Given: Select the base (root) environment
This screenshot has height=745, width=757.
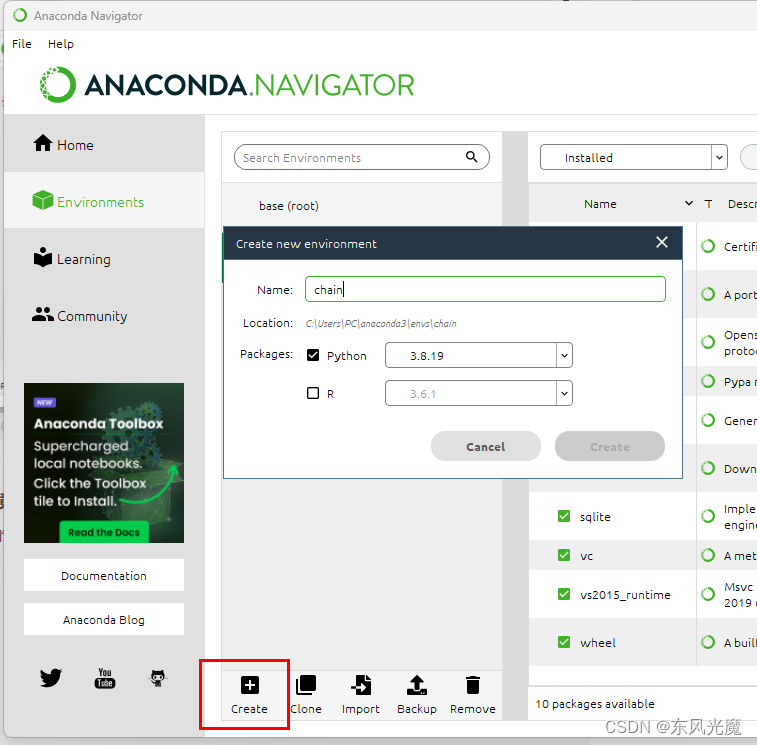Looking at the screenshot, I should tap(362, 206).
